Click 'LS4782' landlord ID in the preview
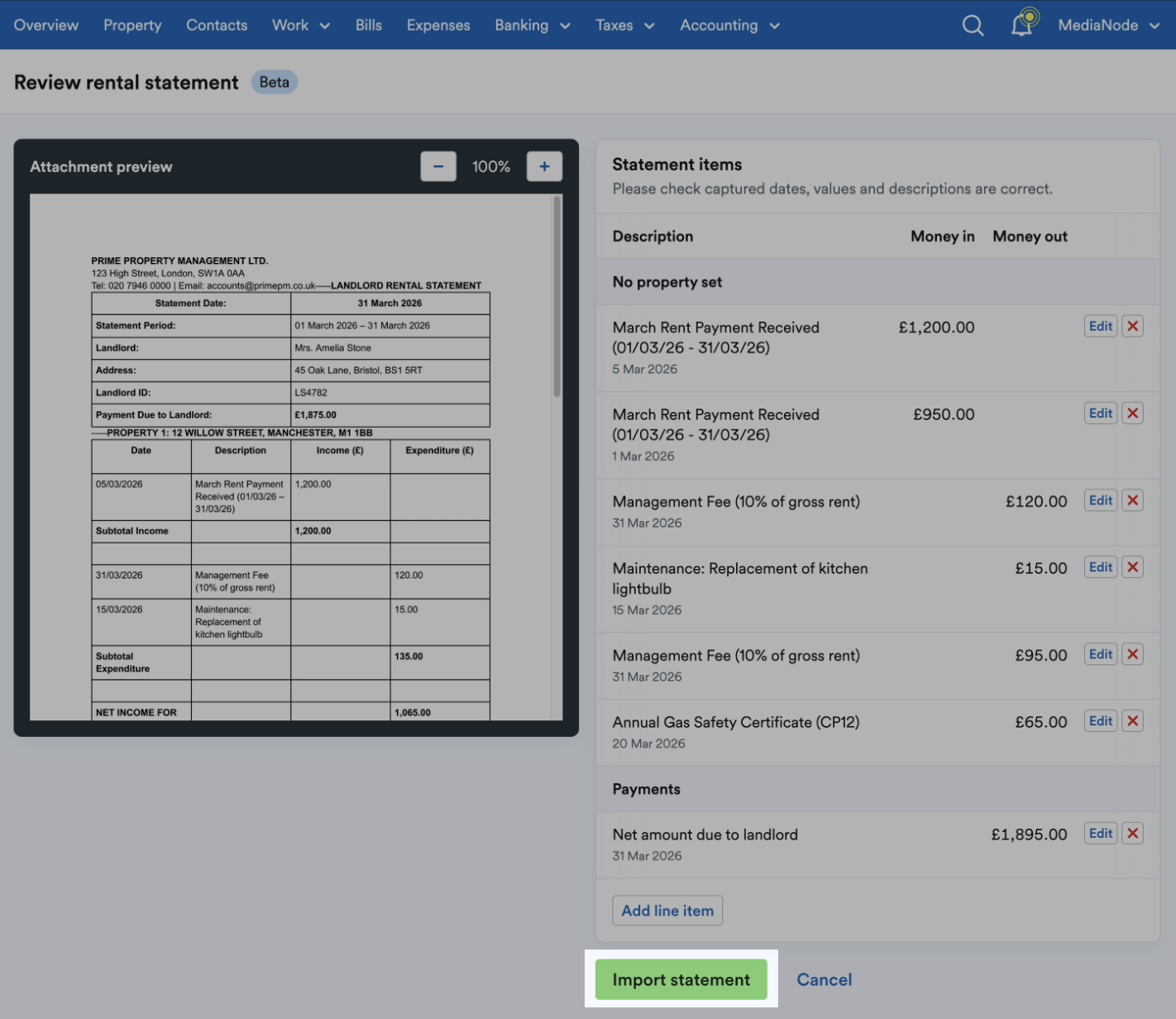The height and width of the screenshot is (1019, 1176). pos(311,393)
